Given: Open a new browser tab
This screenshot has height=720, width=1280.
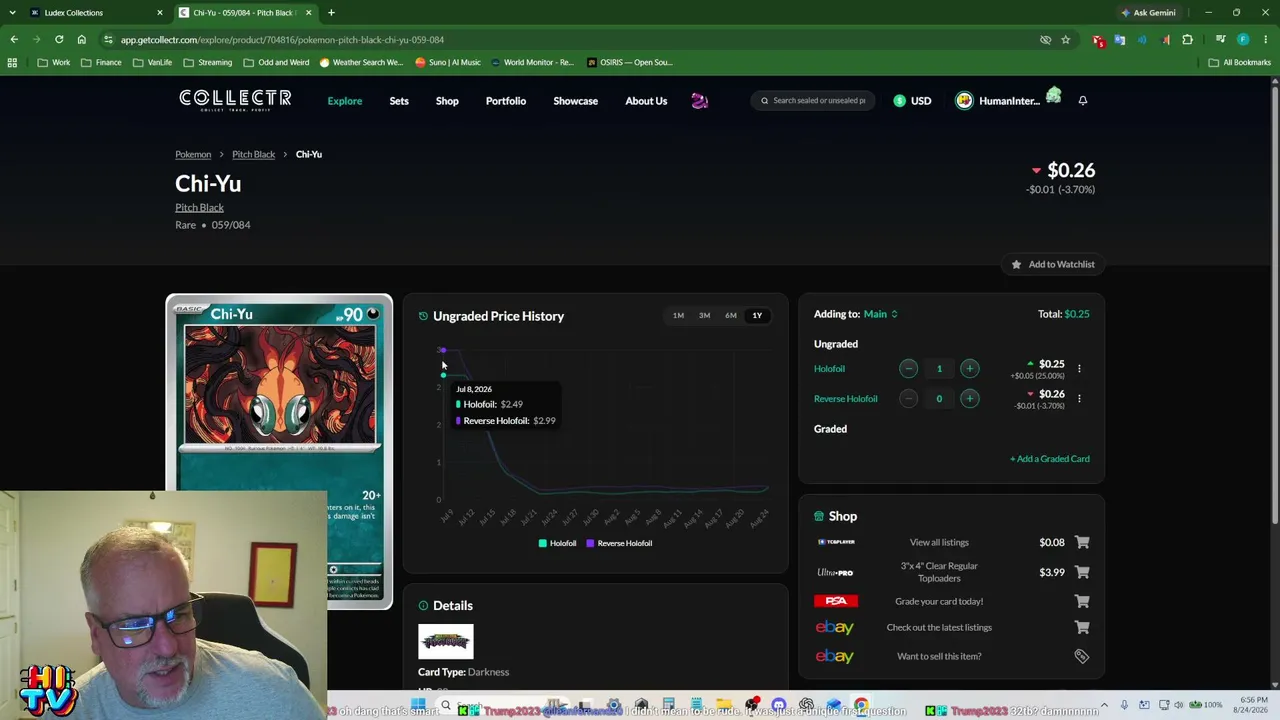Looking at the screenshot, I should (x=331, y=13).
